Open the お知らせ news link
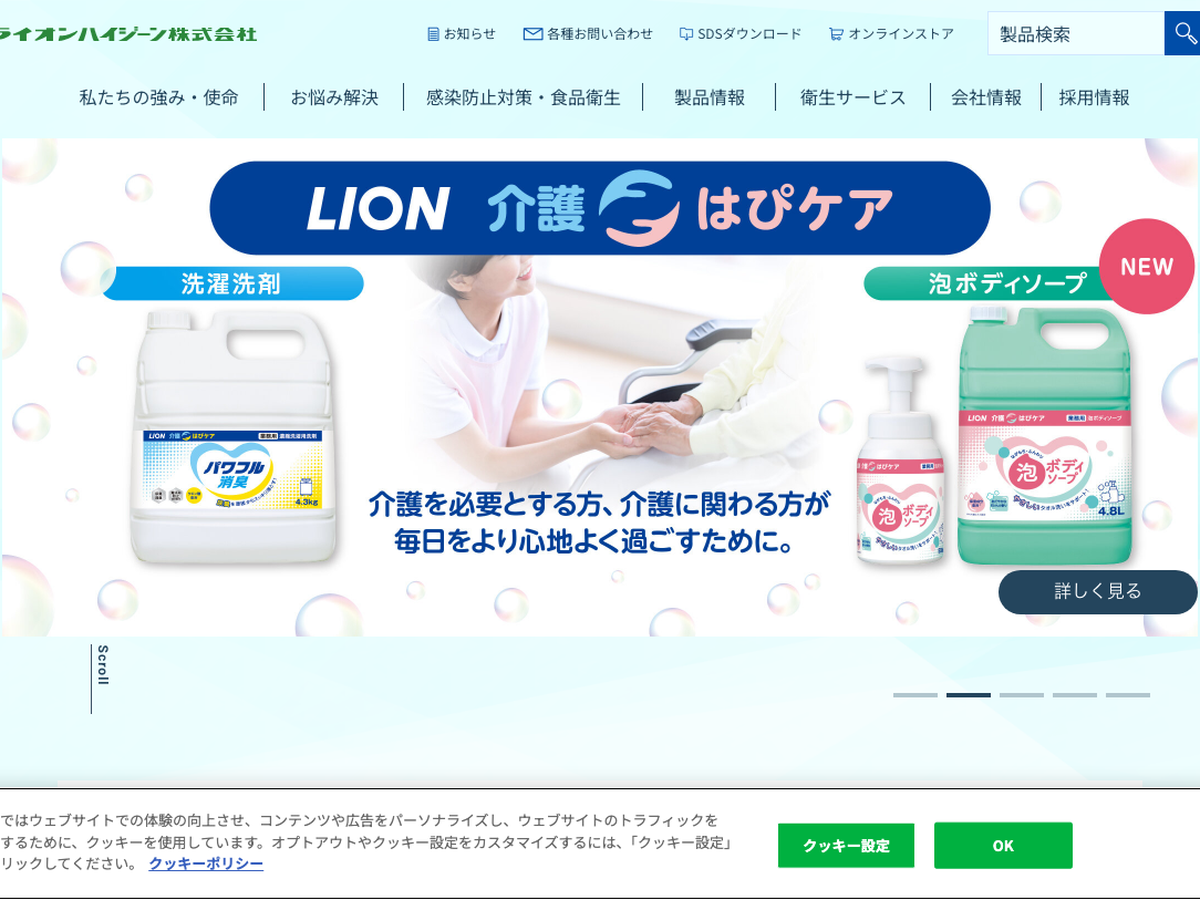1200x900 pixels. tap(461, 34)
